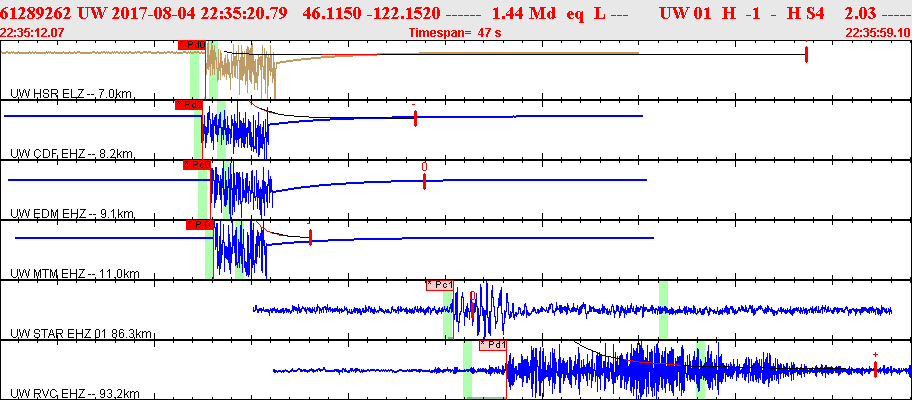Click the UW RVC EHZ channel label

pos(75,393)
